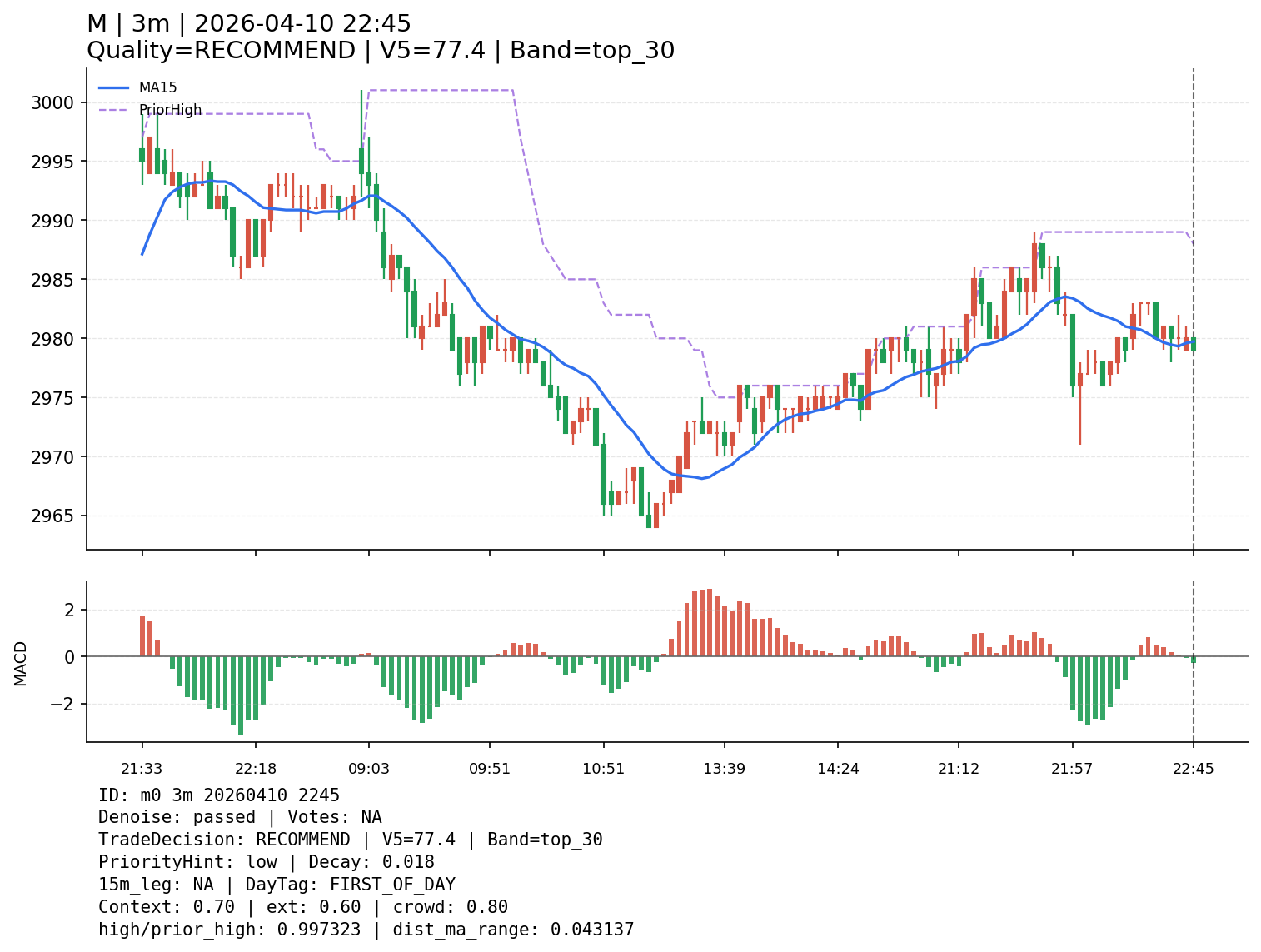1261x952 pixels.
Task: Click the 3000 price axis label
Action: coord(53,103)
